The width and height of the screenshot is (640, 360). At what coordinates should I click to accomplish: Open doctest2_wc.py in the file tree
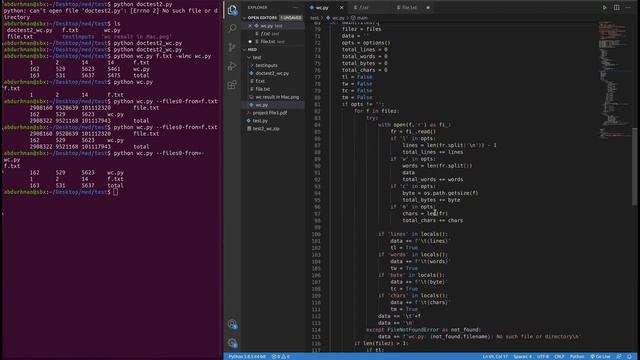272,73
